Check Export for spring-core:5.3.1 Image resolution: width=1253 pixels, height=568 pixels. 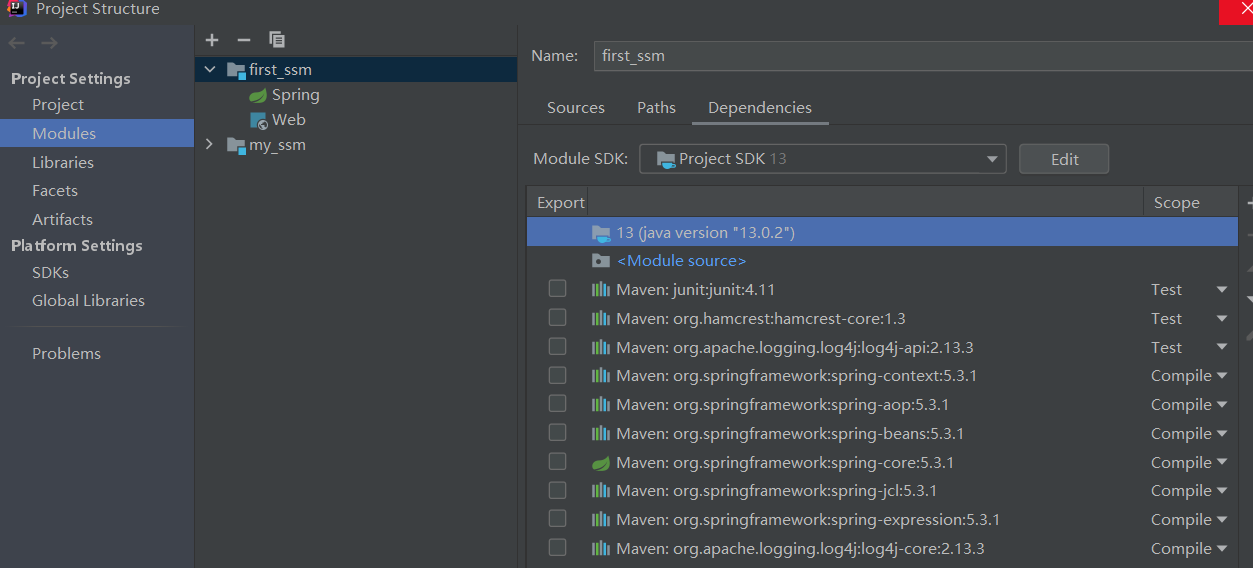[x=557, y=461]
